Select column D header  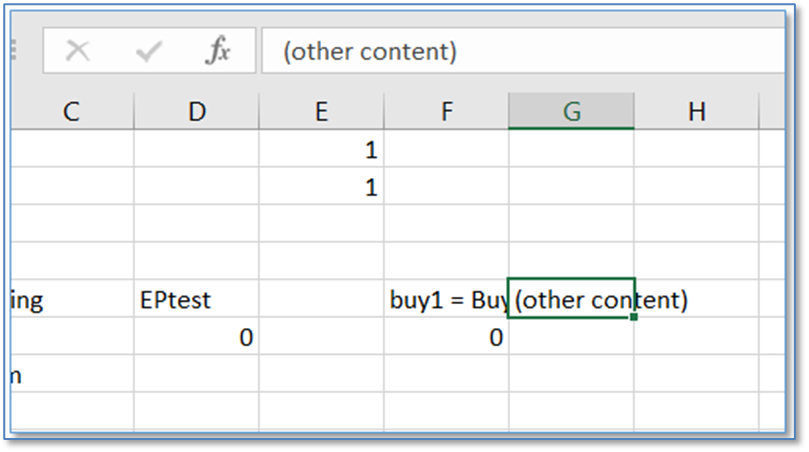point(196,112)
